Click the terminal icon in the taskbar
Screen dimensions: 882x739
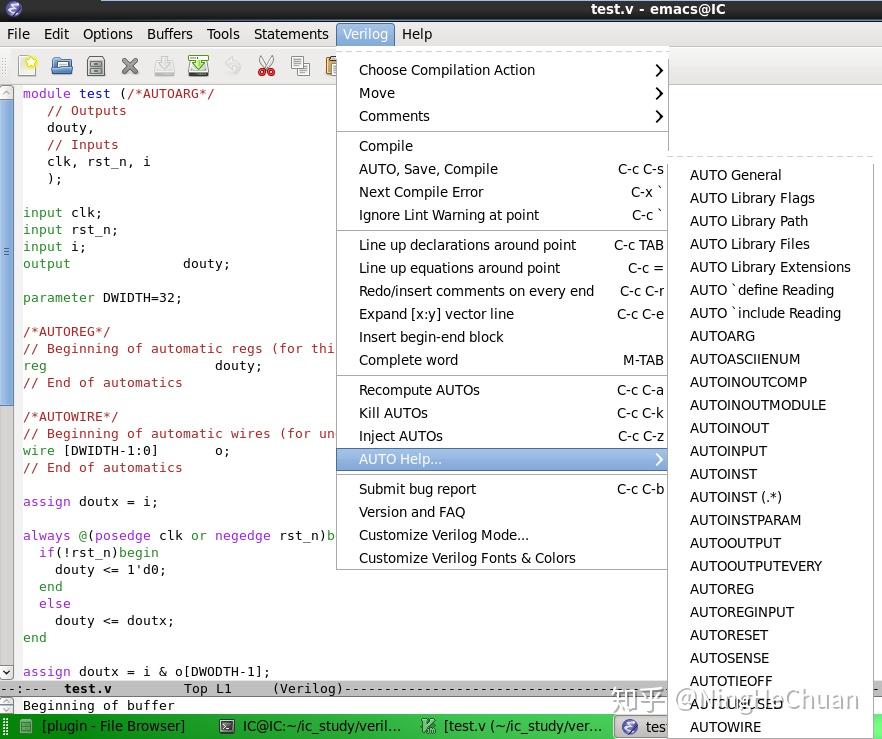[x=228, y=727]
